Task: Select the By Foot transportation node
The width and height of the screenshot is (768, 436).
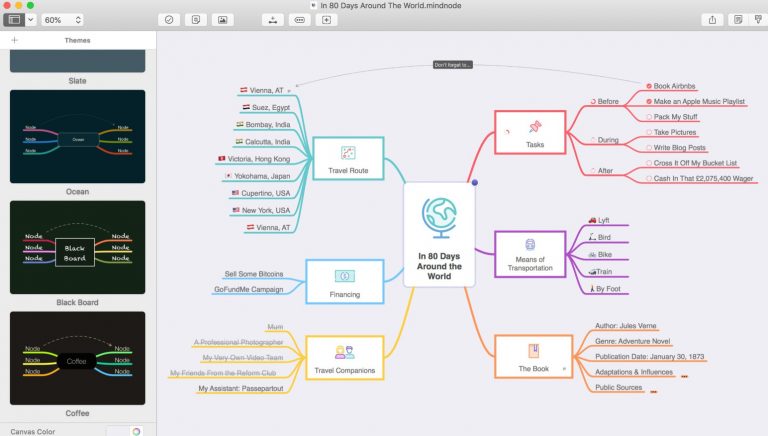Action: click(605, 289)
